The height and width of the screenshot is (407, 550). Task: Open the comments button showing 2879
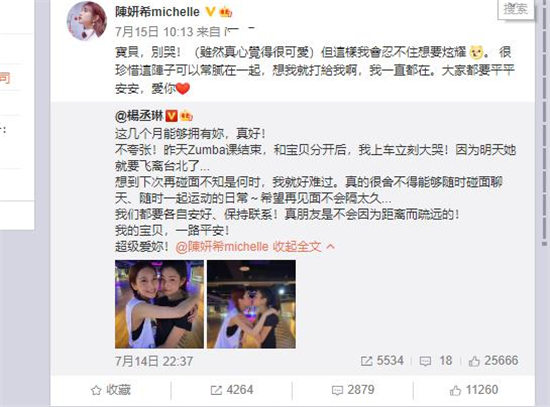(353, 390)
